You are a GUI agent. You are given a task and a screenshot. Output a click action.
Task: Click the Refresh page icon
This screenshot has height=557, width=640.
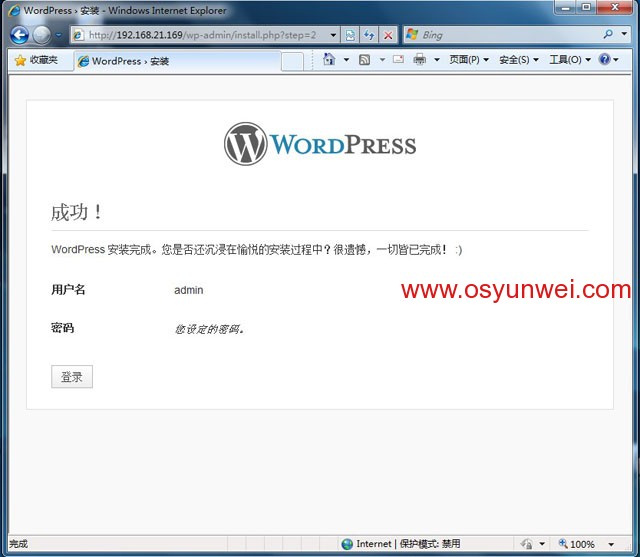coord(369,35)
